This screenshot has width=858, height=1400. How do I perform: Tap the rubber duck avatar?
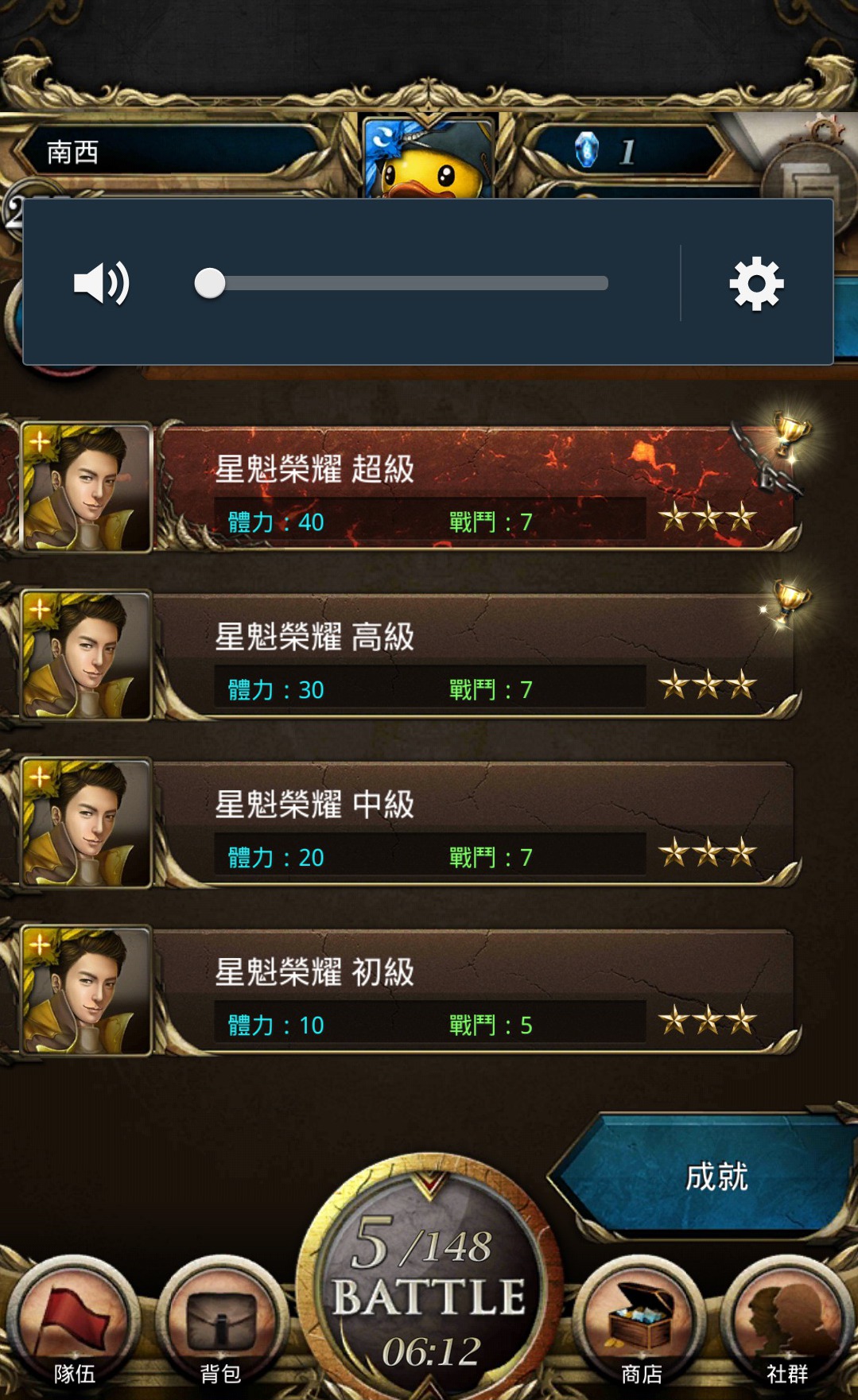429,159
